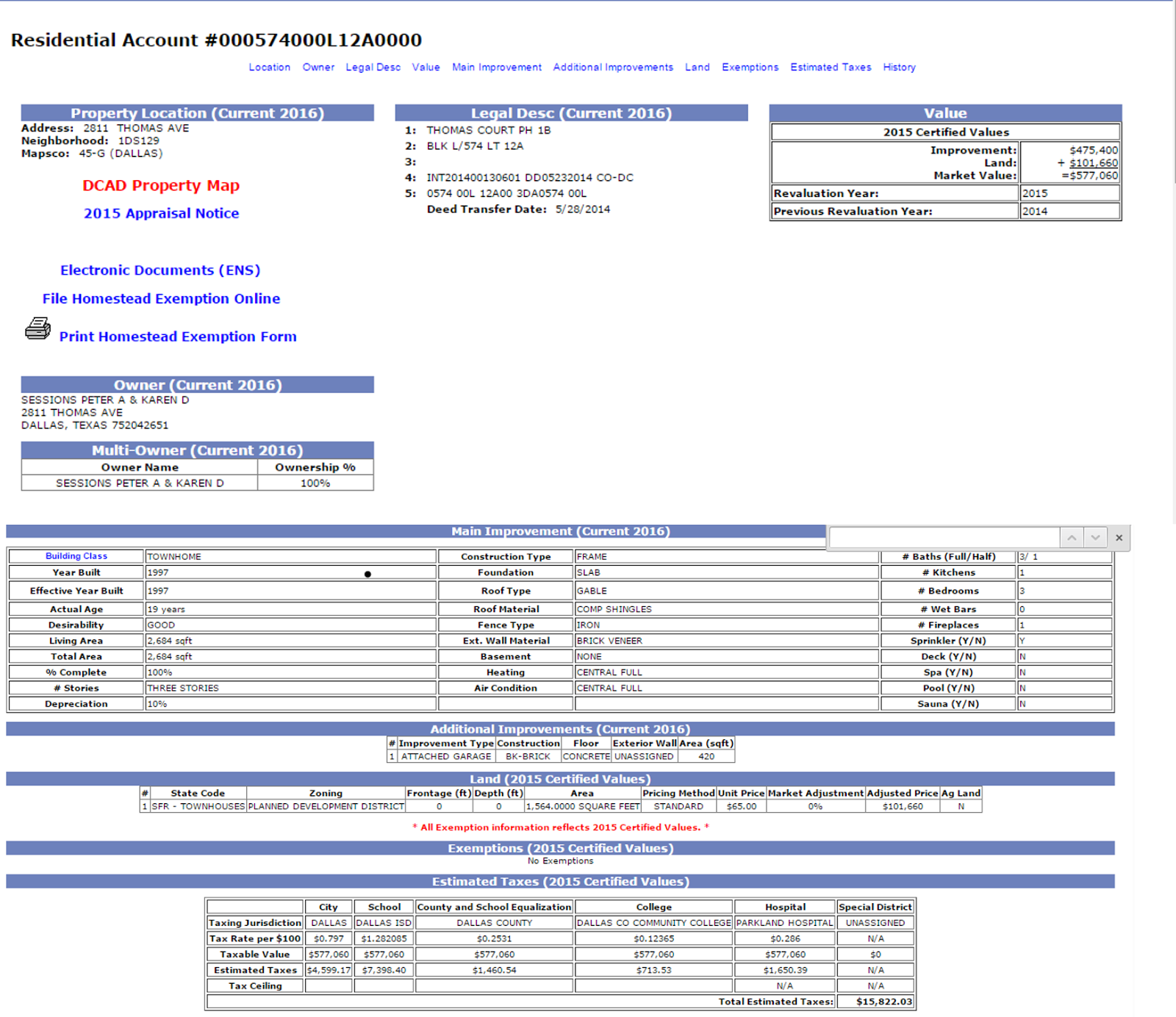Open the Estimated Taxes navigation link
The width and height of the screenshot is (1176, 1017).
coord(831,67)
